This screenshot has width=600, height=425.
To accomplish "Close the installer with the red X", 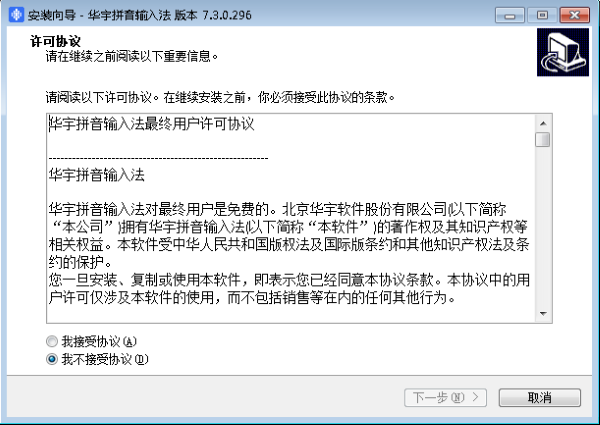I will tap(574, 15).
